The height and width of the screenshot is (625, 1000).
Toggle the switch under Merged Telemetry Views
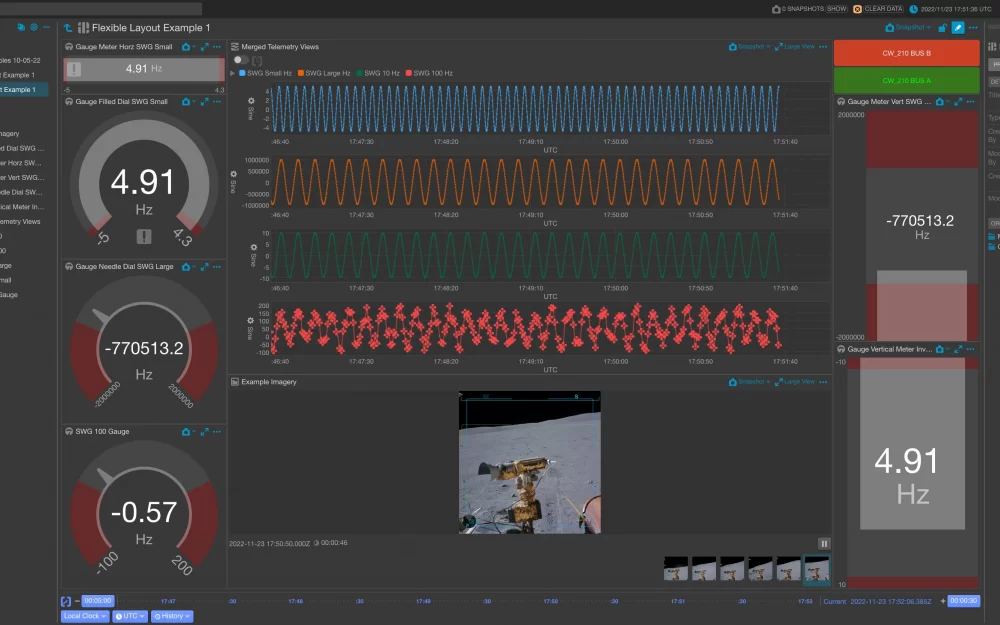pos(241,60)
